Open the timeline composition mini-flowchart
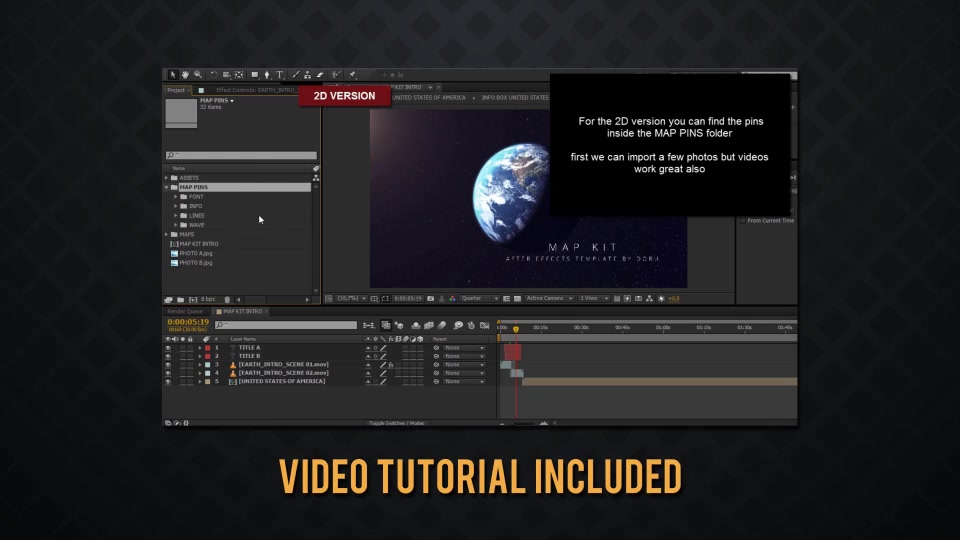960x540 pixels. (x=369, y=326)
